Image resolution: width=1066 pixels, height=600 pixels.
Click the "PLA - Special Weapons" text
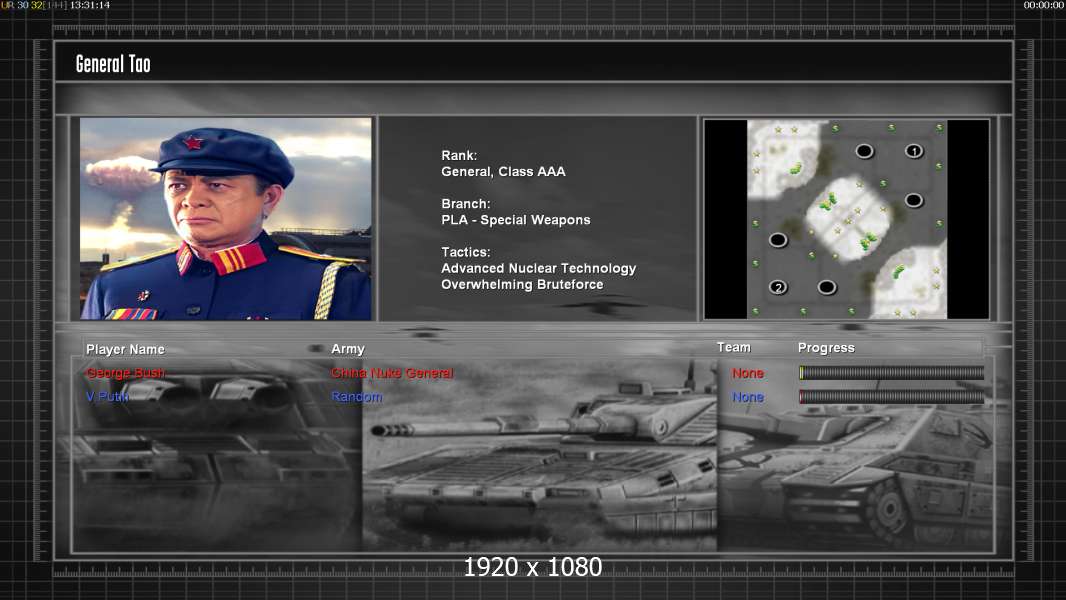[515, 220]
